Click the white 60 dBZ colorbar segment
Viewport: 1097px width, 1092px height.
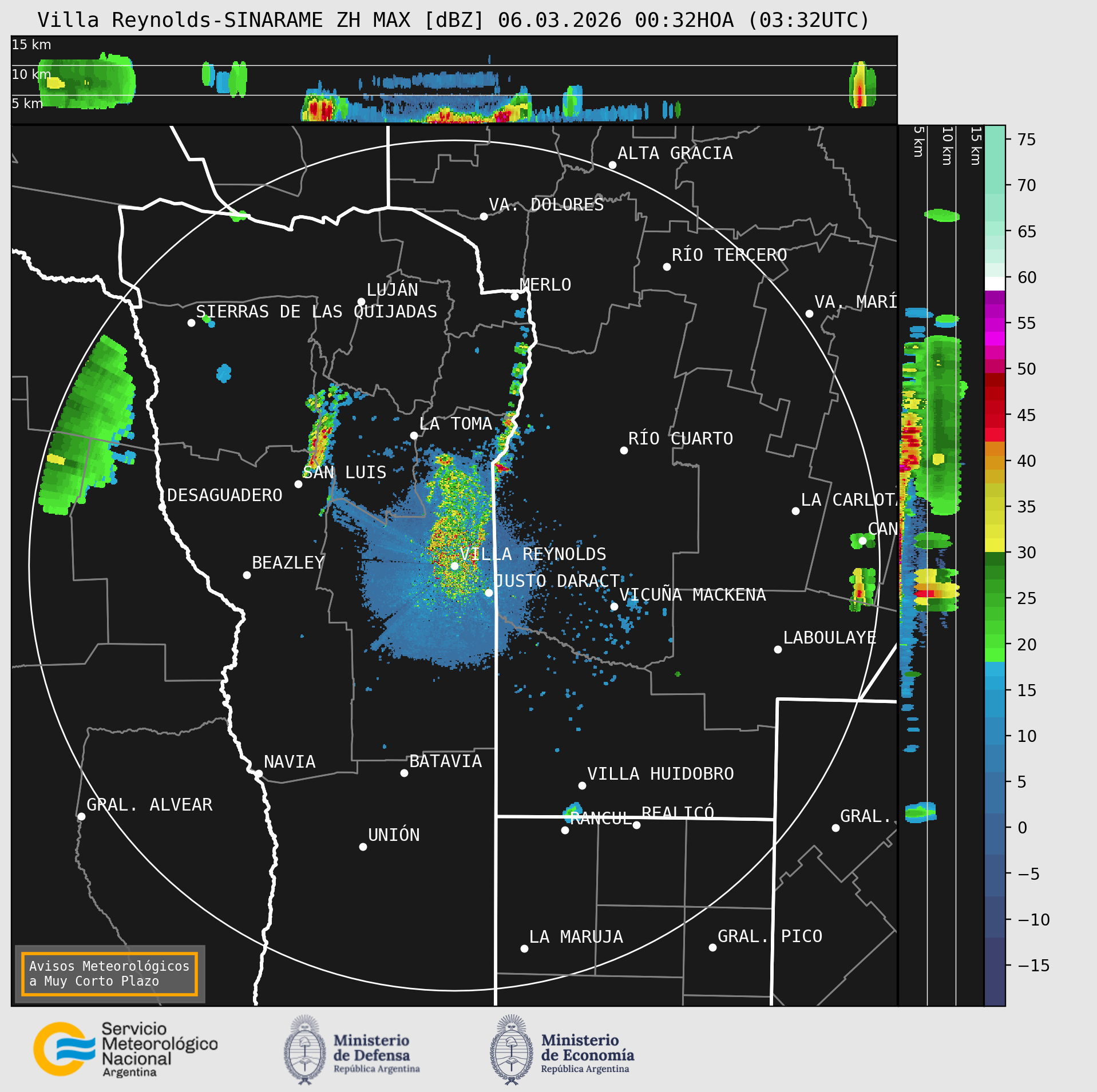[x=995, y=284]
